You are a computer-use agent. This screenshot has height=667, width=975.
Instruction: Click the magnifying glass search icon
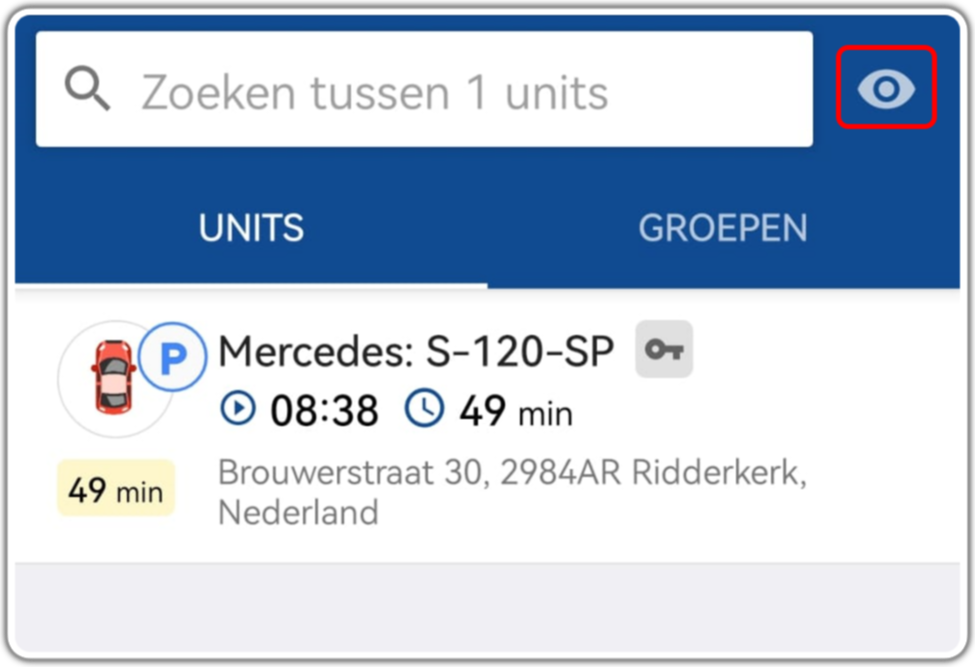(x=88, y=90)
